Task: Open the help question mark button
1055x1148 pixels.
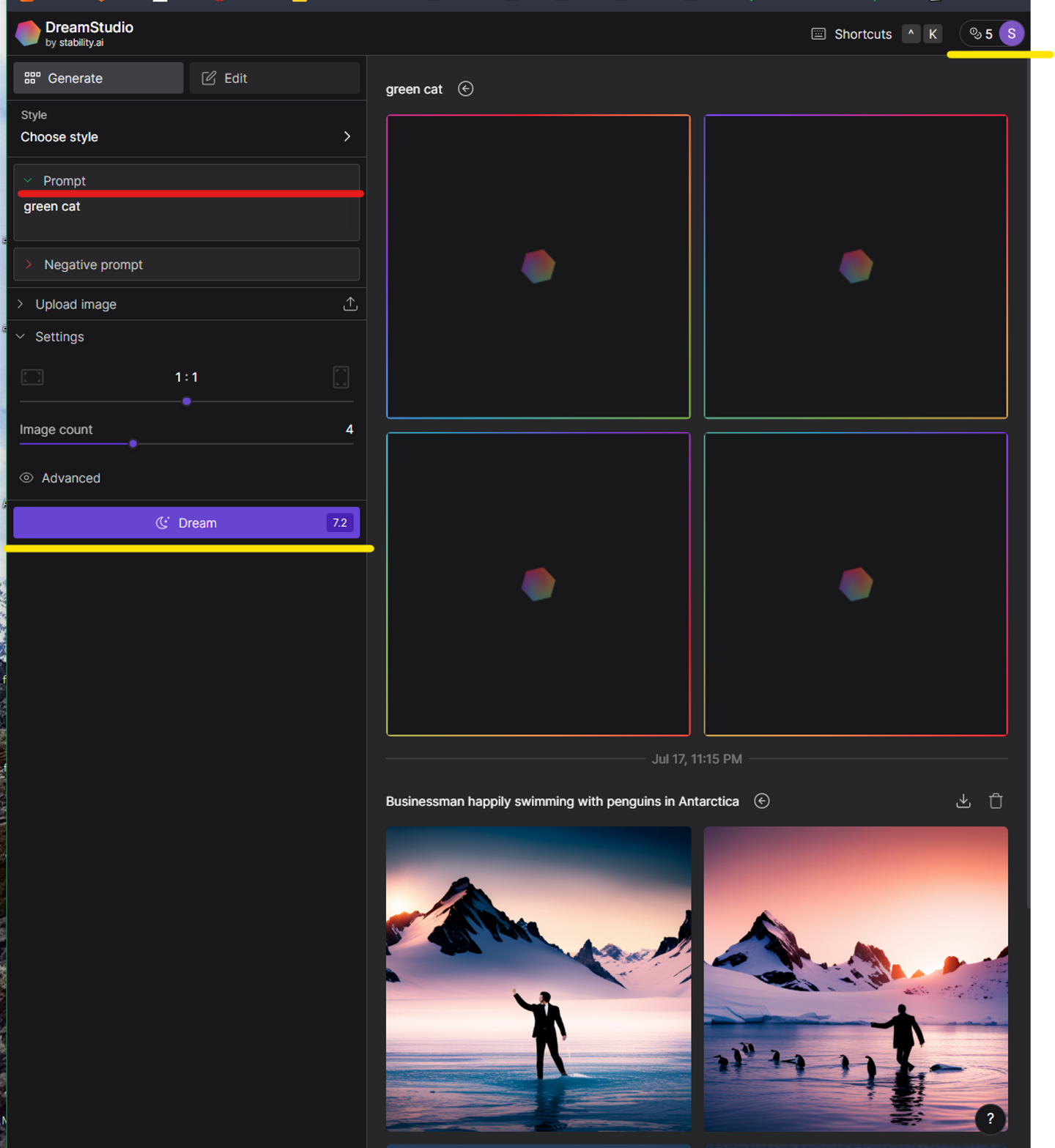Action: 990,1118
